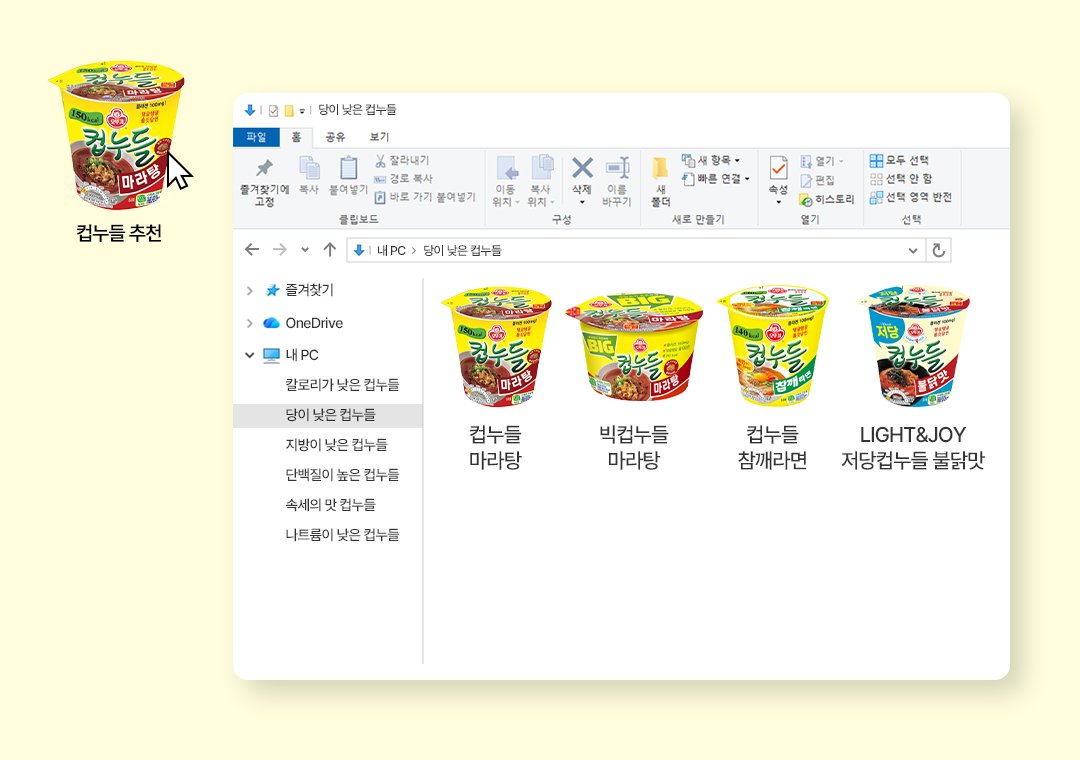Choose 바로 가기 붙여넣기
The image size is (1080, 760).
click(425, 197)
